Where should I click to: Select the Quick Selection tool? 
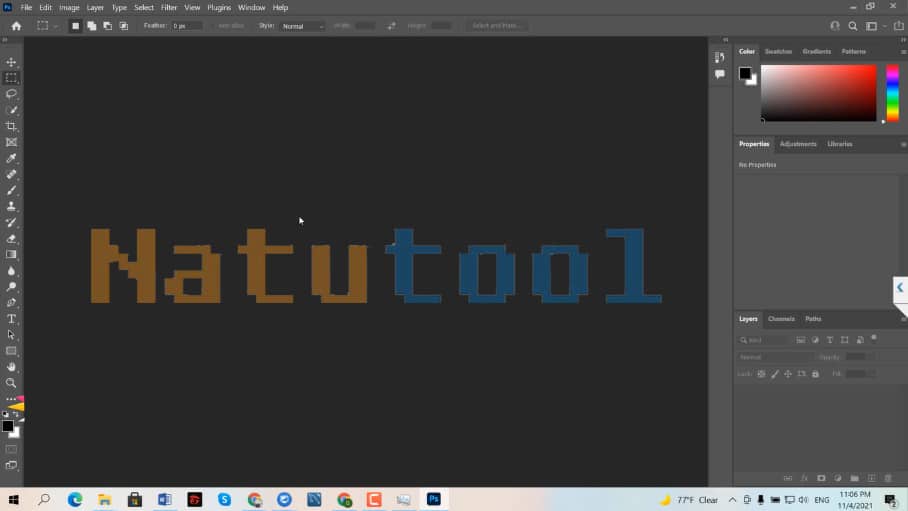[11, 110]
